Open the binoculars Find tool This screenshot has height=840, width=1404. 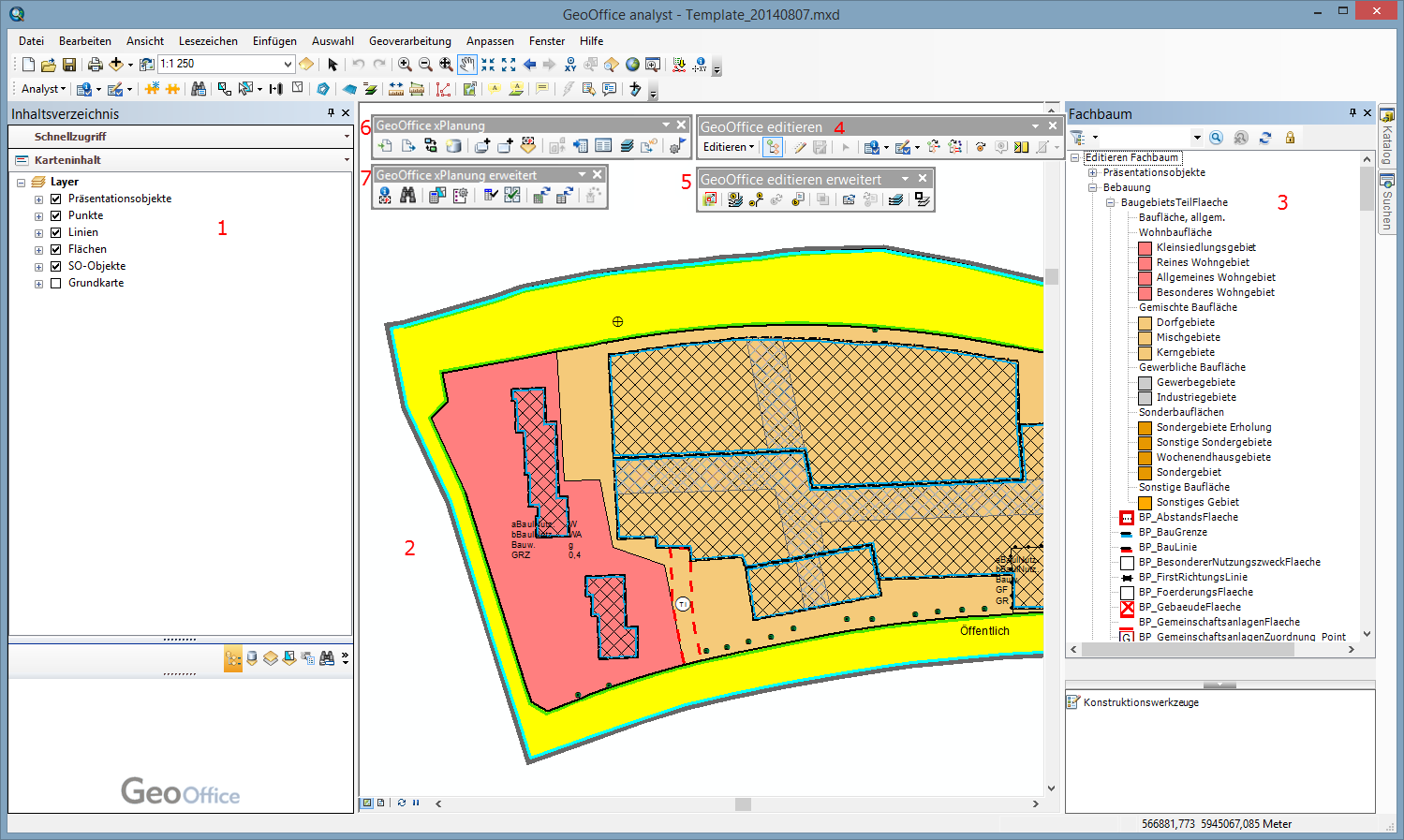pyautogui.click(x=199, y=89)
